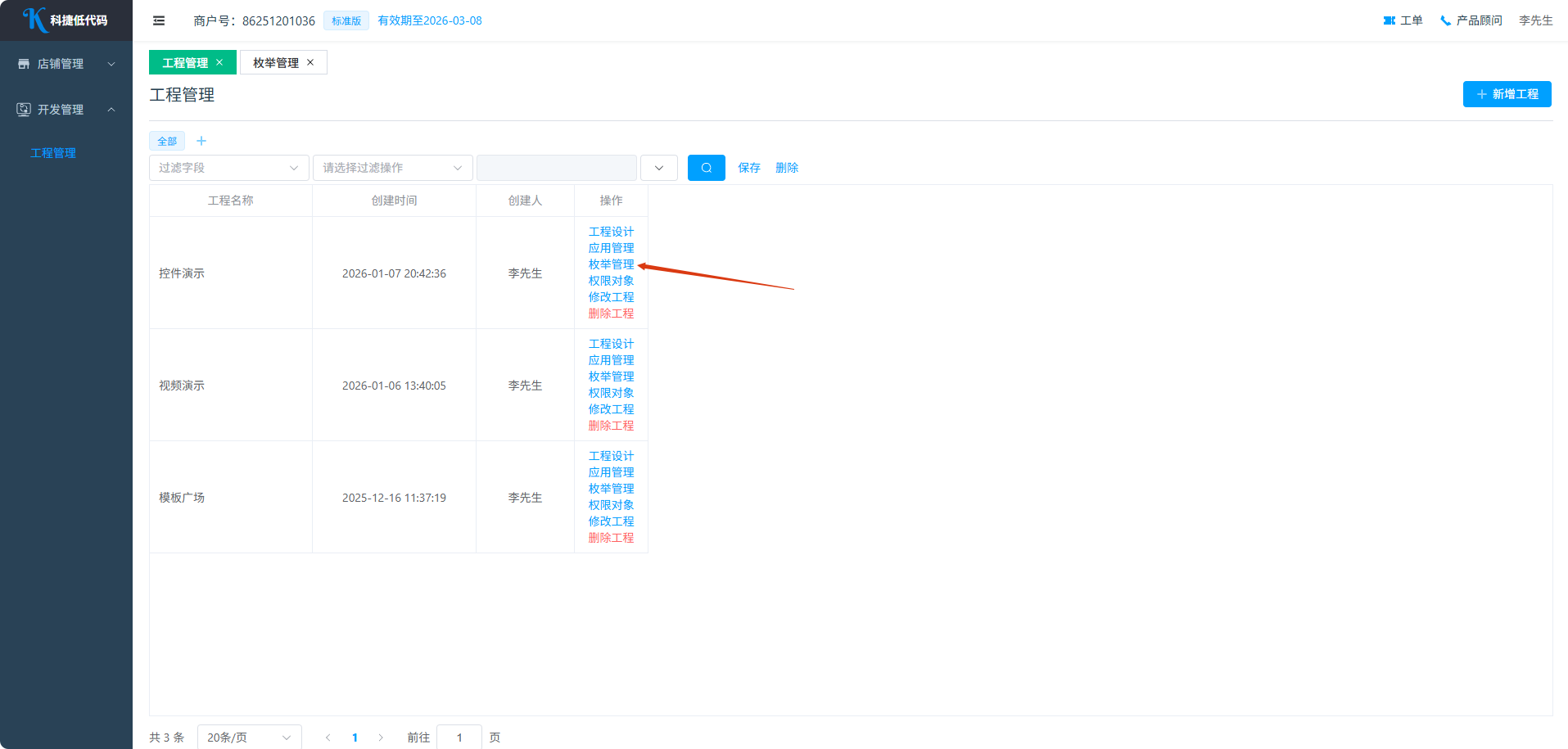Select 工程管理 in the sidebar
1568x749 pixels.
[x=53, y=153]
